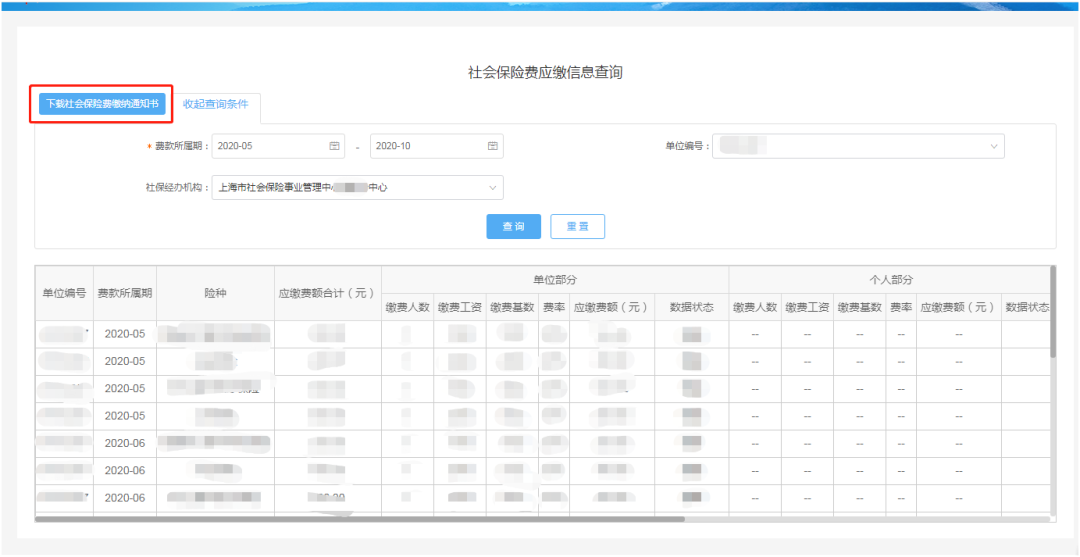
Task: Click 应缴费额（元） header under 个人部分
Action: click(959, 307)
